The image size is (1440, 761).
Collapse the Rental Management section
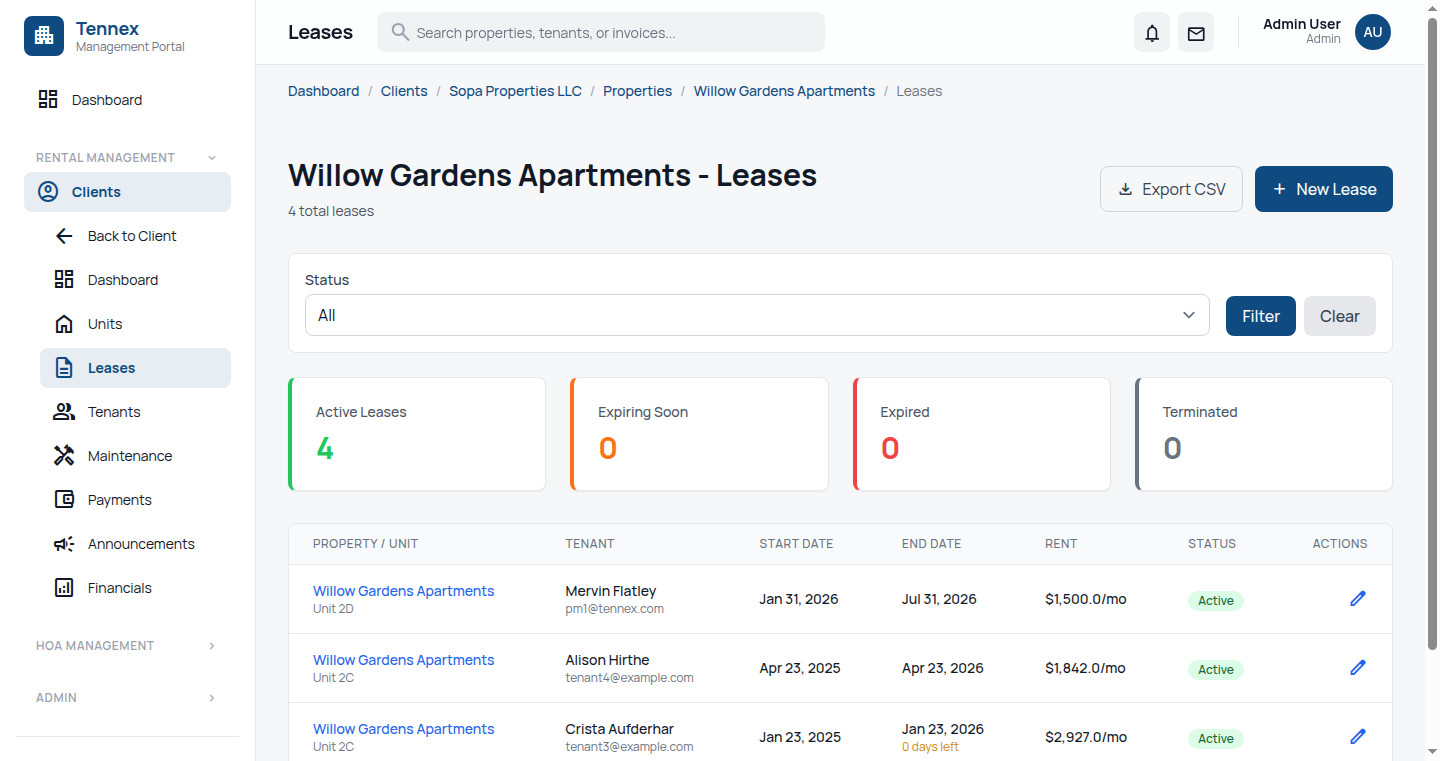pos(210,157)
